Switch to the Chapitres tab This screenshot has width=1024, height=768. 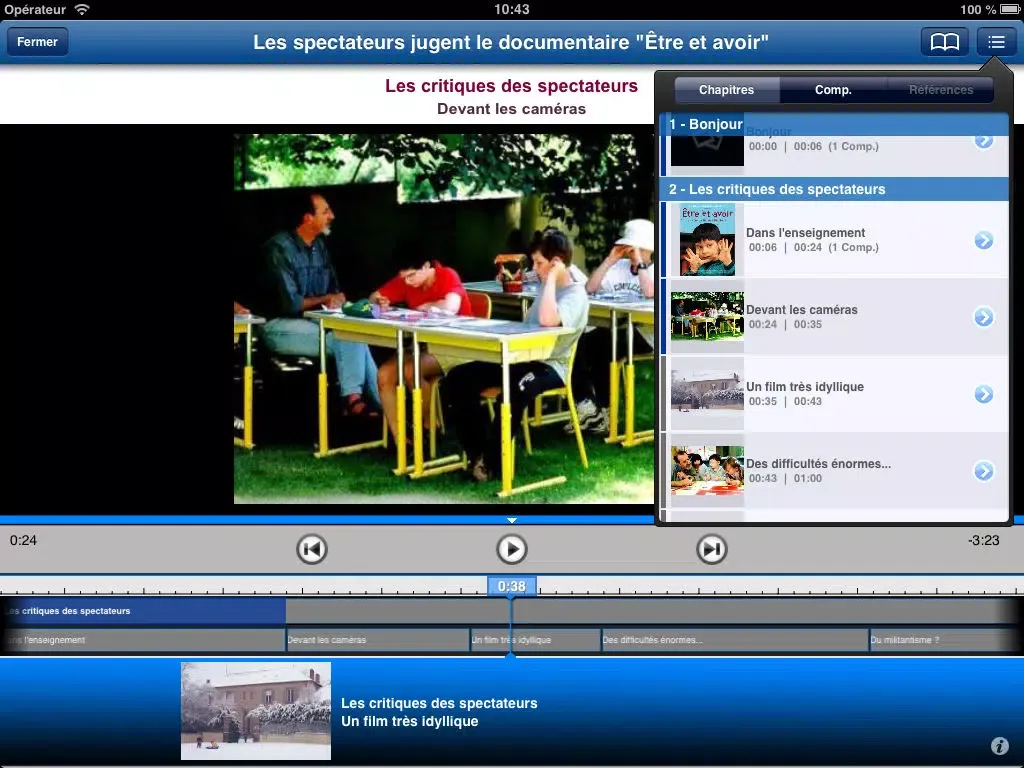point(726,90)
